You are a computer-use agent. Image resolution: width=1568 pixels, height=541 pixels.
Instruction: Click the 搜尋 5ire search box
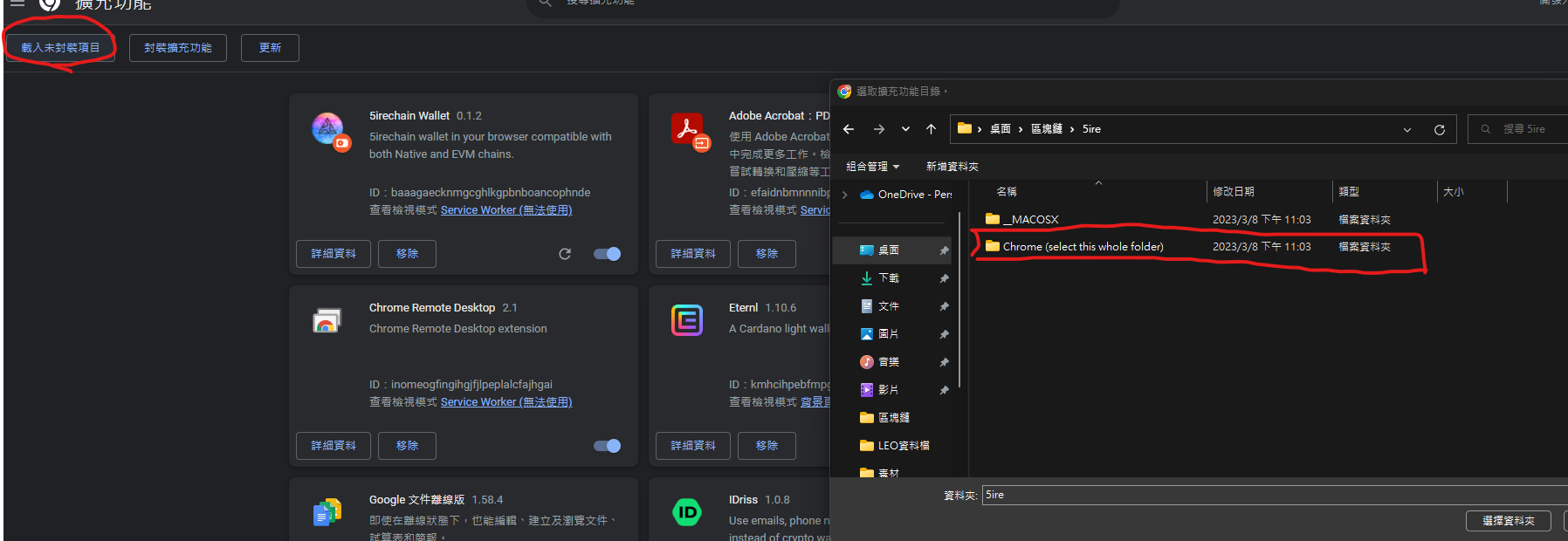[1518, 129]
